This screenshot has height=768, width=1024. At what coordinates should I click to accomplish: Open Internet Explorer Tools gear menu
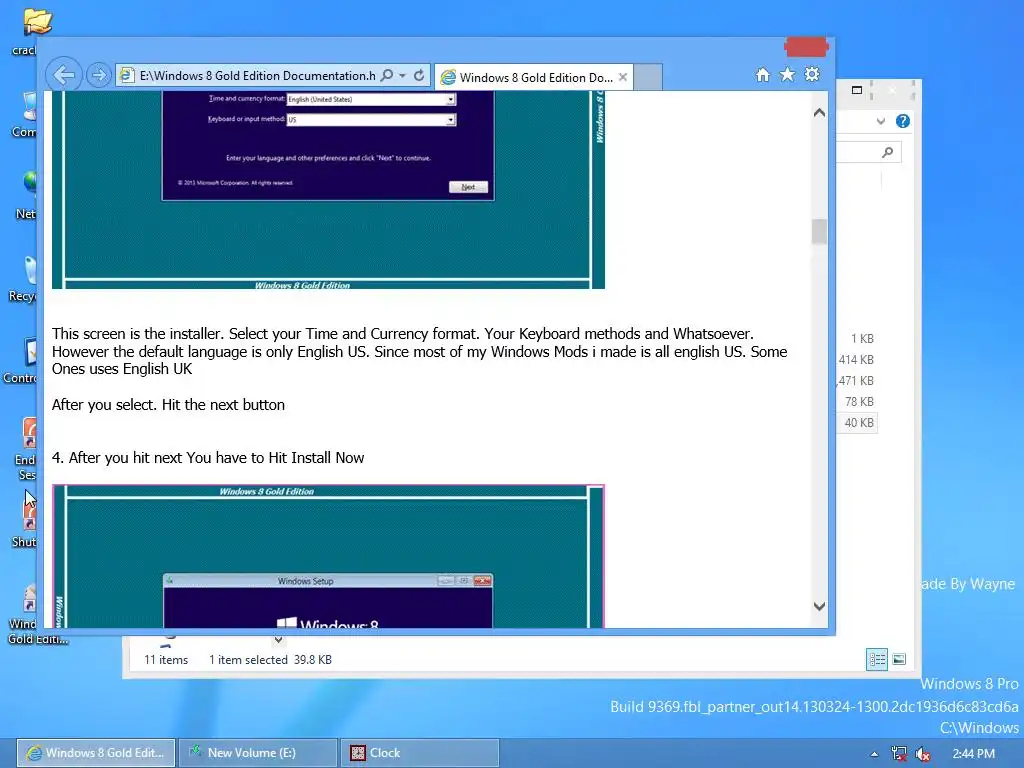pos(812,74)
